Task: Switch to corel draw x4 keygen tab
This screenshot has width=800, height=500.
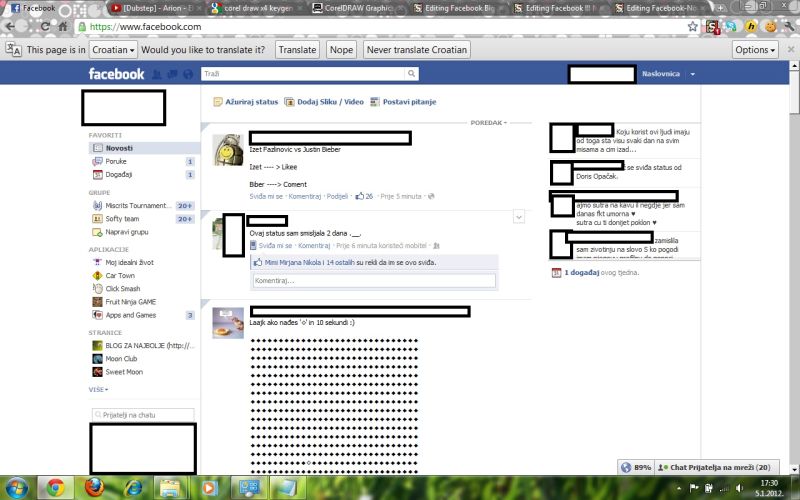Action: click(x=256, y=8)
